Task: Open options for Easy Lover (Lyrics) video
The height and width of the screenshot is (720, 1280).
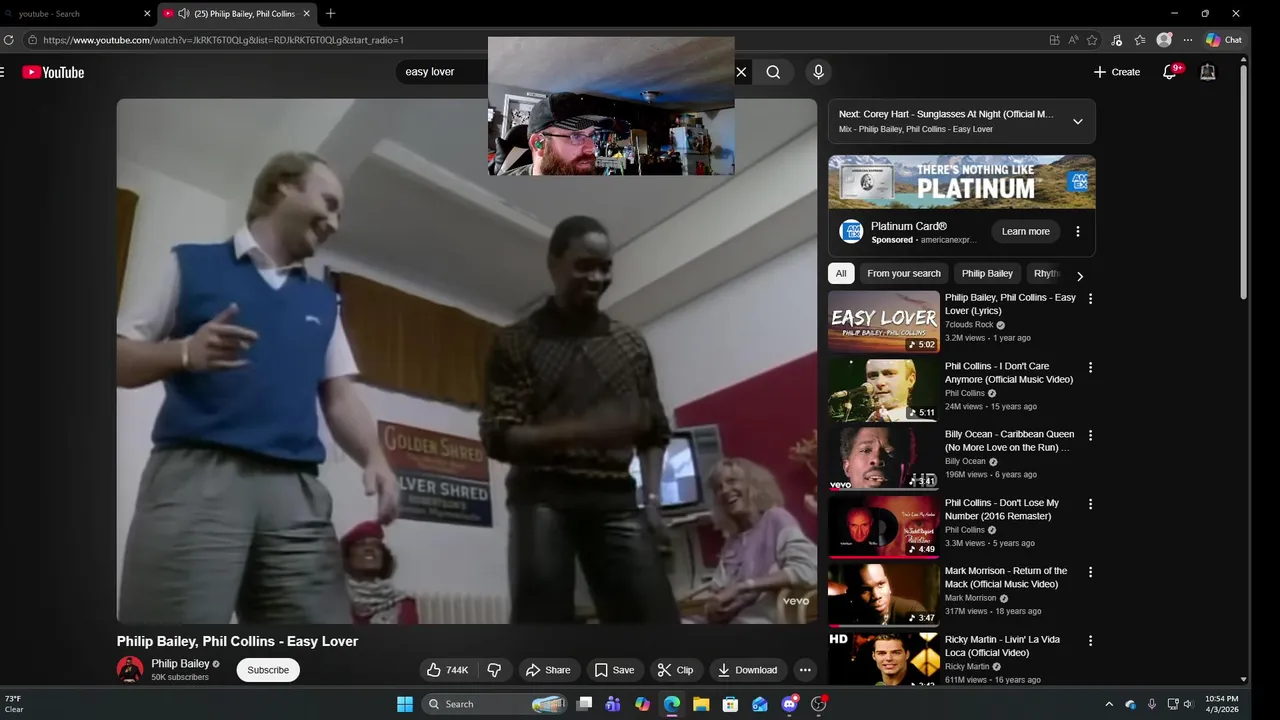Action: [1090, 299]
